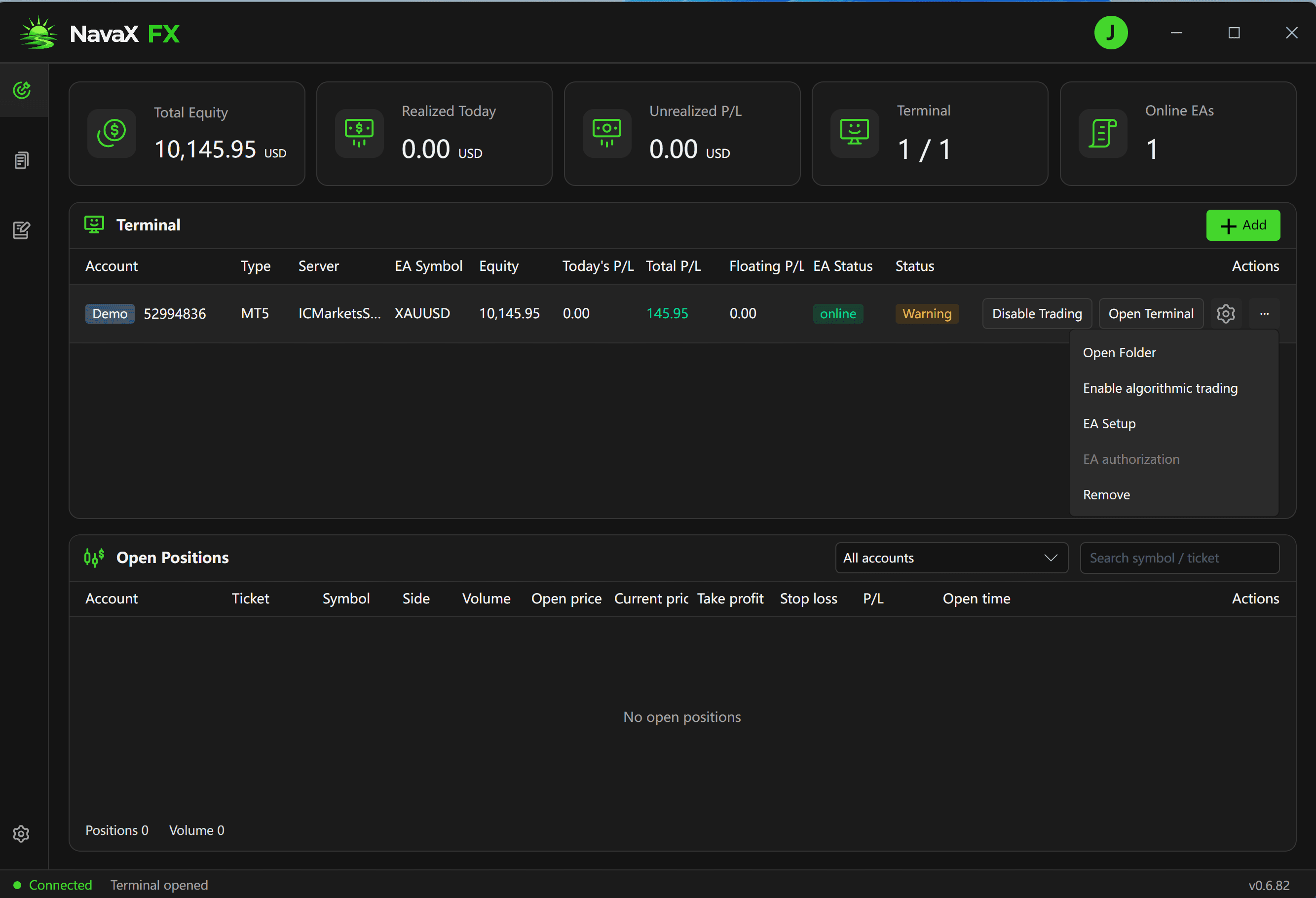Click the Unrealized P/L cash icon
This screenshot has width=1316, height=898.
point(607,133)
